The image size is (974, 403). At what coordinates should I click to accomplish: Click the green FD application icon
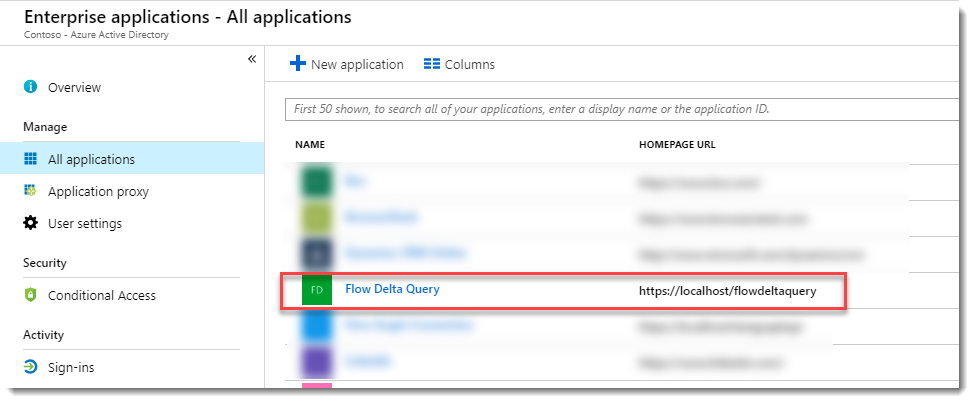(x=317, y=290)
